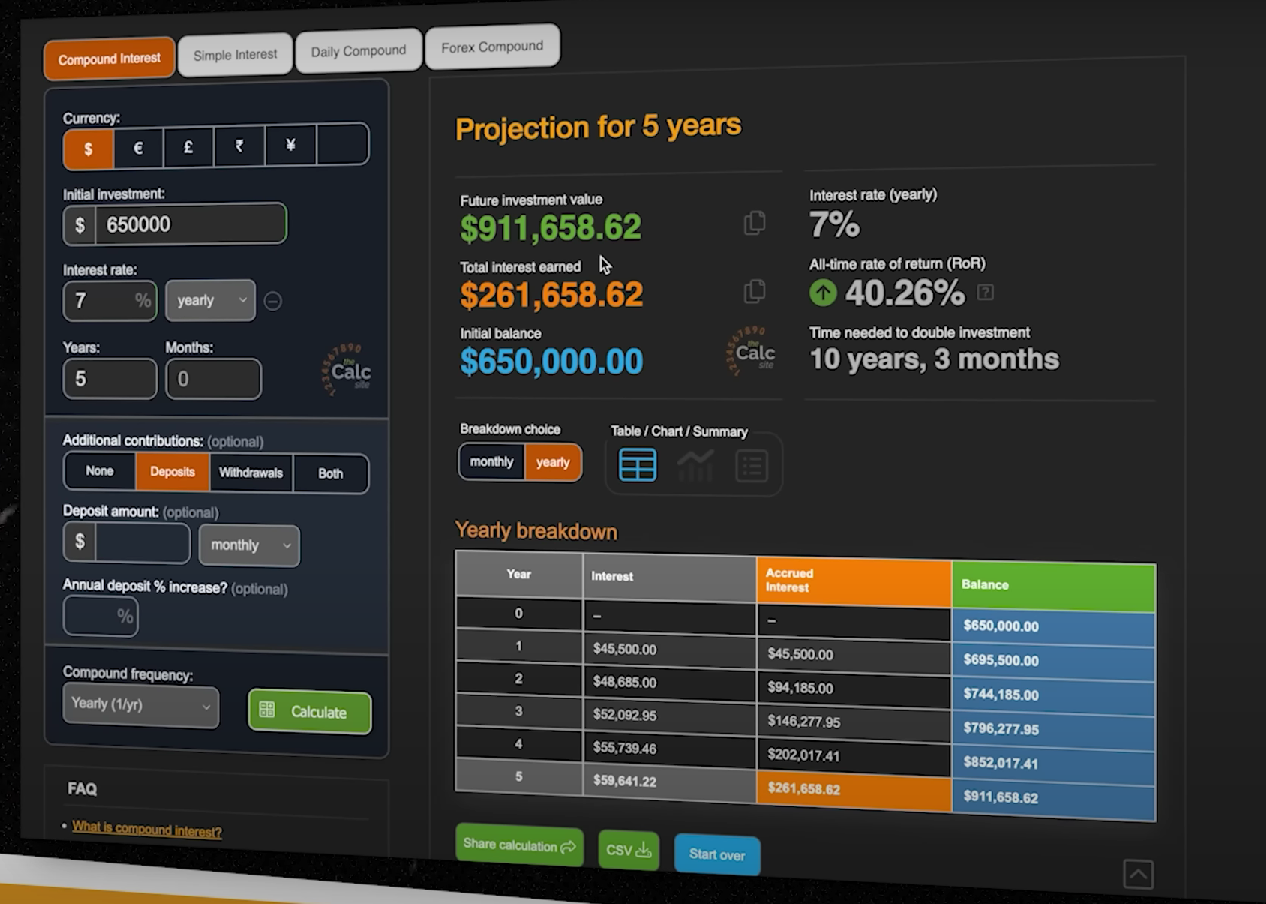
Task: Click the minus circle beside interest rate
Action: pyautogui.click(x=272, y=300)
